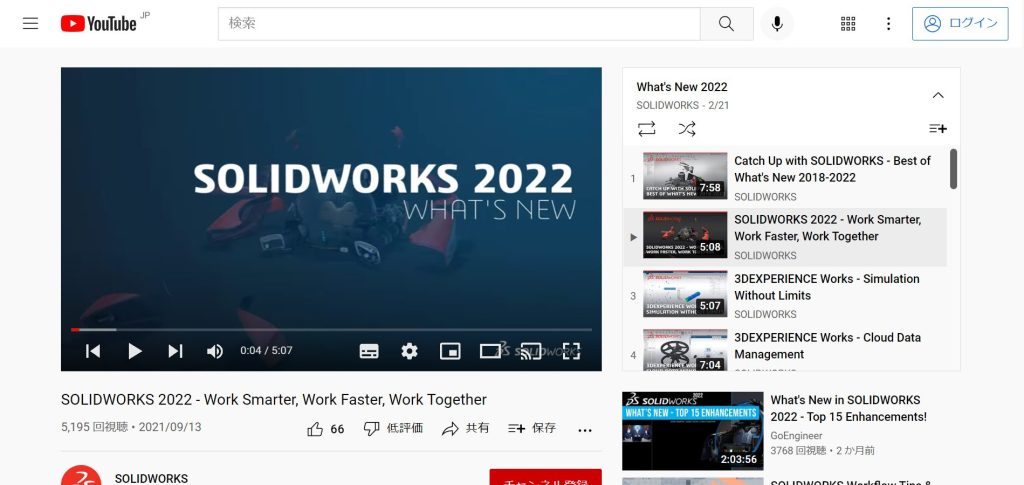This screenshot has width=1024, height=485.
Task: Cast video to a TV
Action: (531, 351)
